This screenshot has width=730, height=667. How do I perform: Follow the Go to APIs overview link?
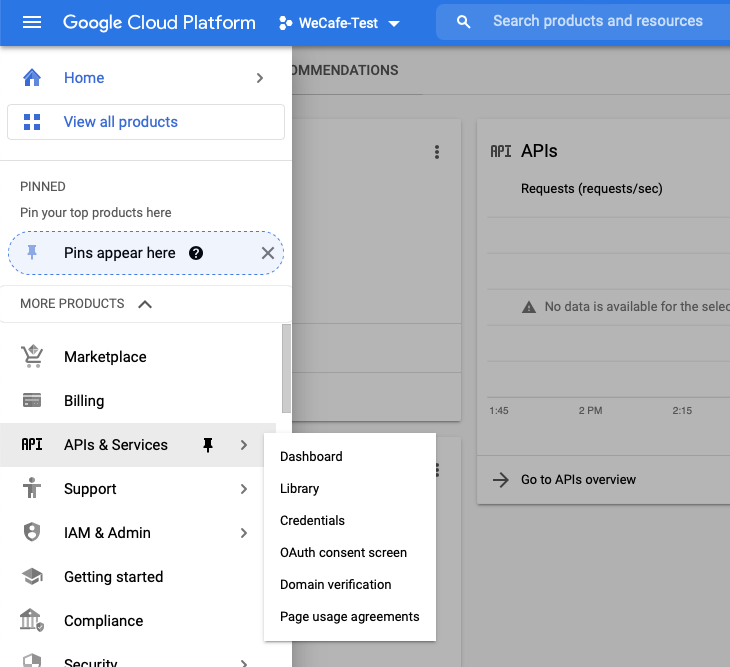click(578, 480)
